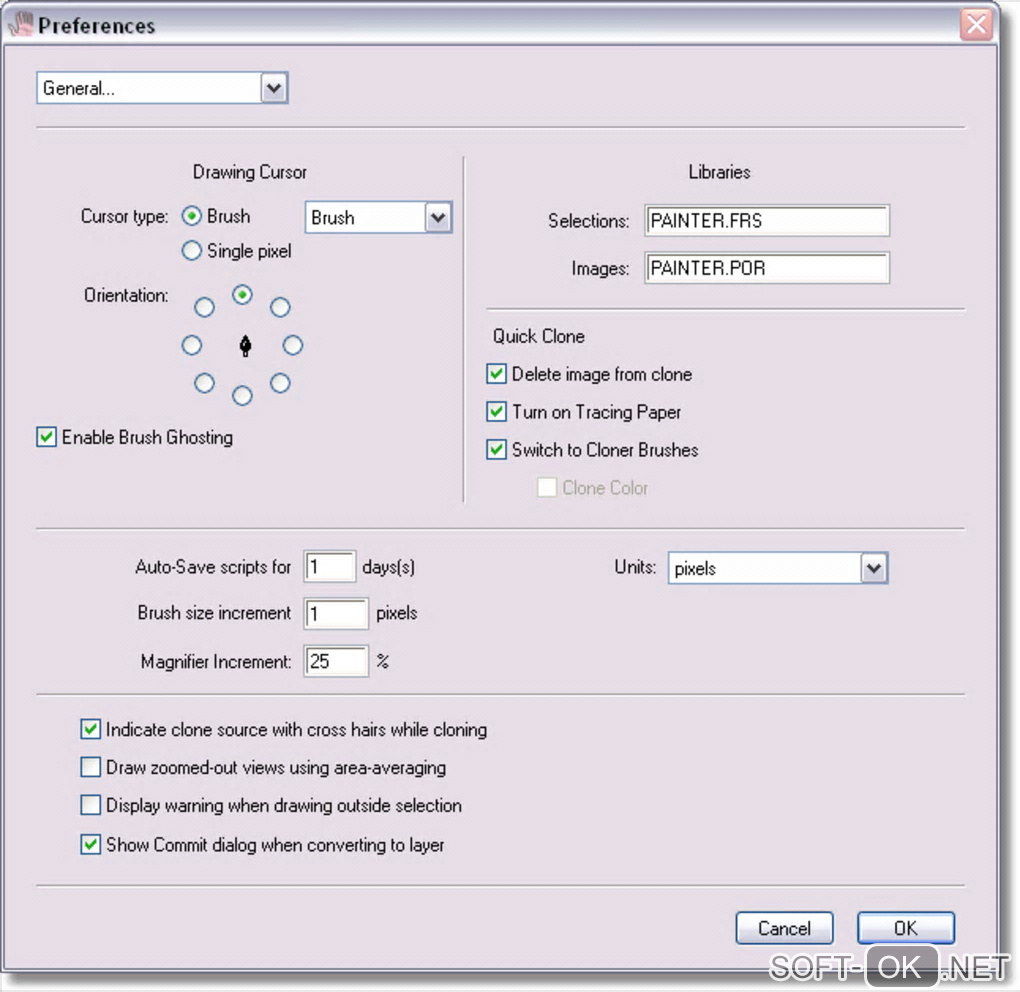Toggle Turn on Tracing Paper
Image resolution: width=1020 pixels, height=992 pixels.
click(x=496, y=412)
